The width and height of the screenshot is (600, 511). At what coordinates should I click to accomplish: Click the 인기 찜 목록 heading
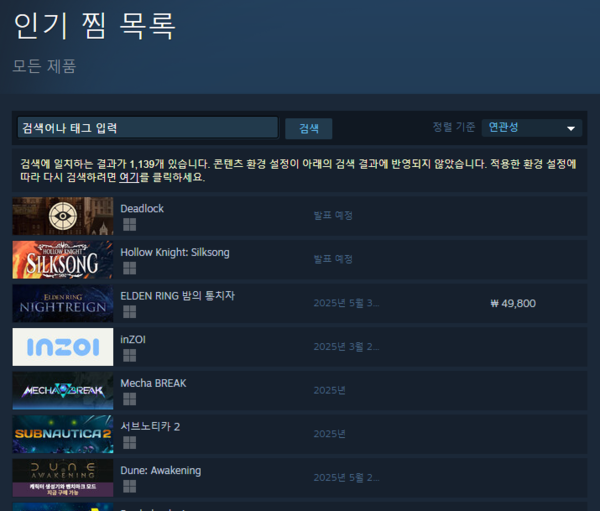(x=95, y=26)
